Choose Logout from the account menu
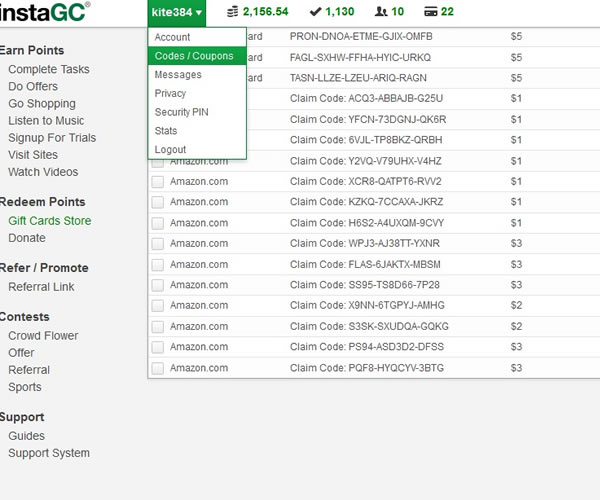This screenshot has height=500, width=600. [170, 150]
